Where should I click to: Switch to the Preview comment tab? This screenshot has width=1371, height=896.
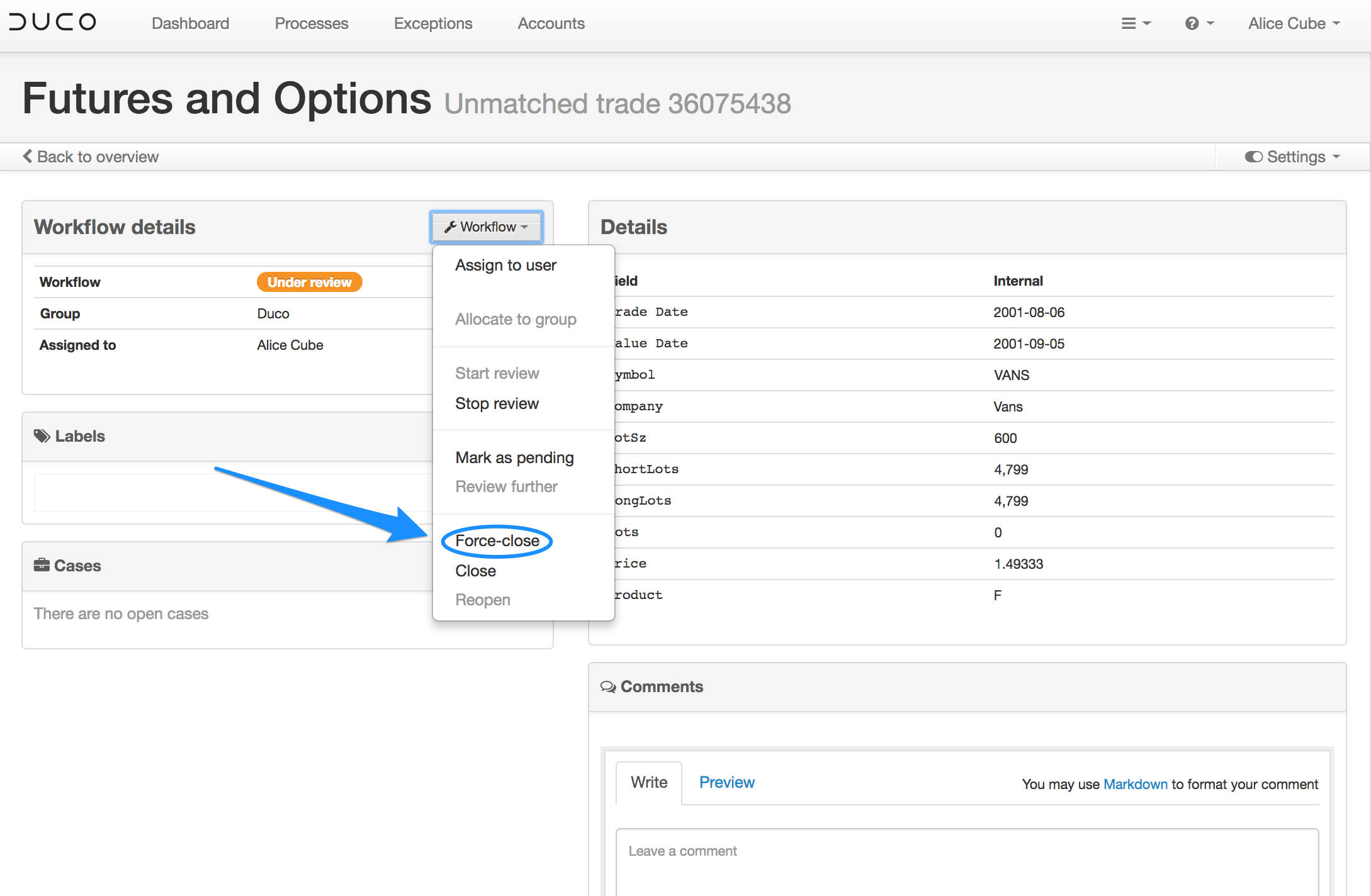726,782
